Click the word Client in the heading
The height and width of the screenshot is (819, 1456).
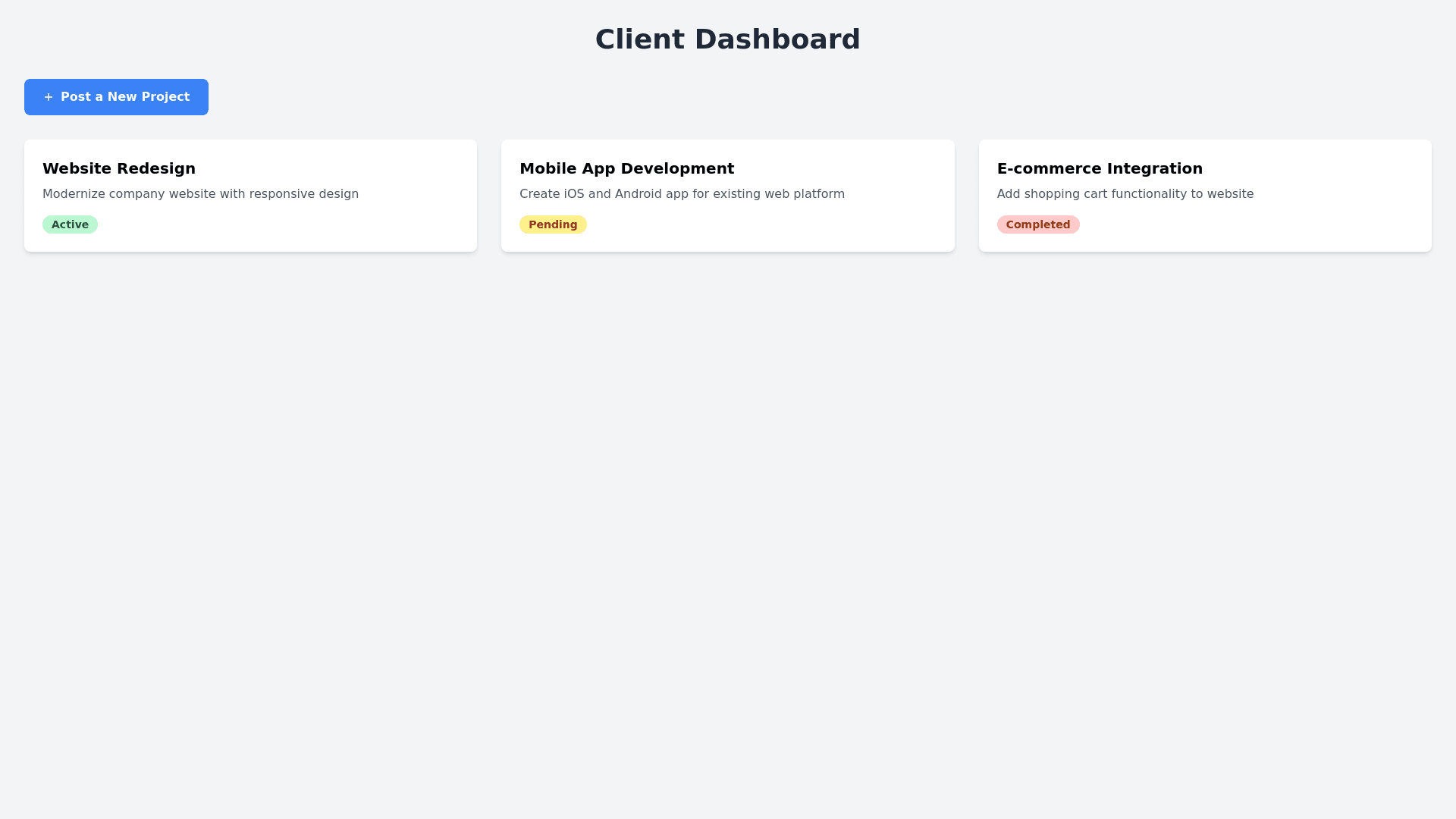640,39
